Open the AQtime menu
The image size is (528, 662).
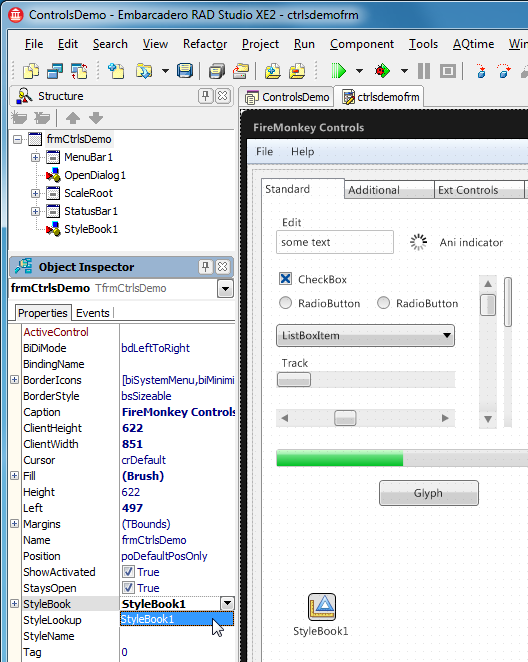pyautogui.click(x=473, y=44)
